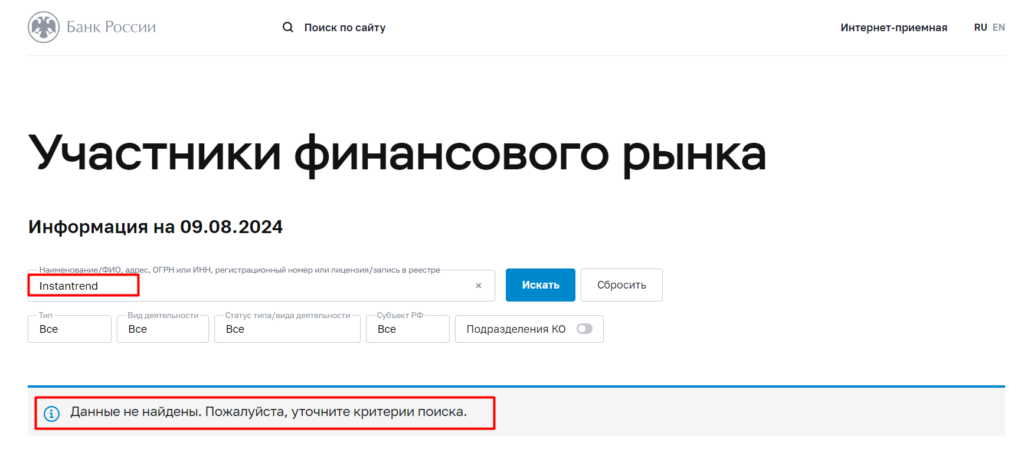Open the Тип dropdown
This screenshot has width=1024, height=465.
click(69, 329)
